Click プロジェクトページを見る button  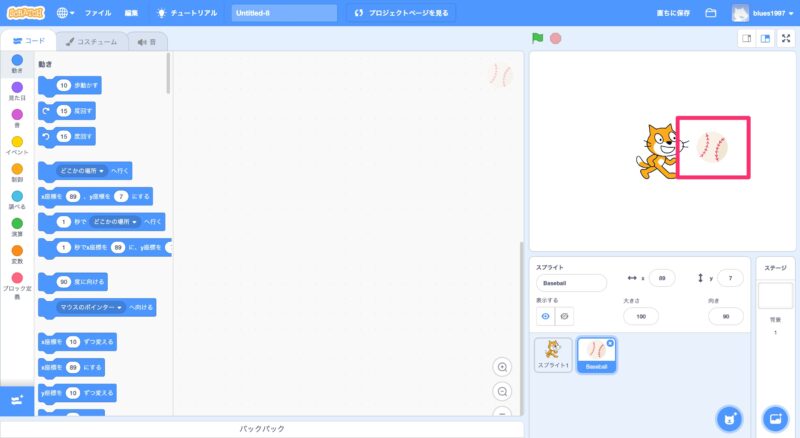[x=404, y=14]
